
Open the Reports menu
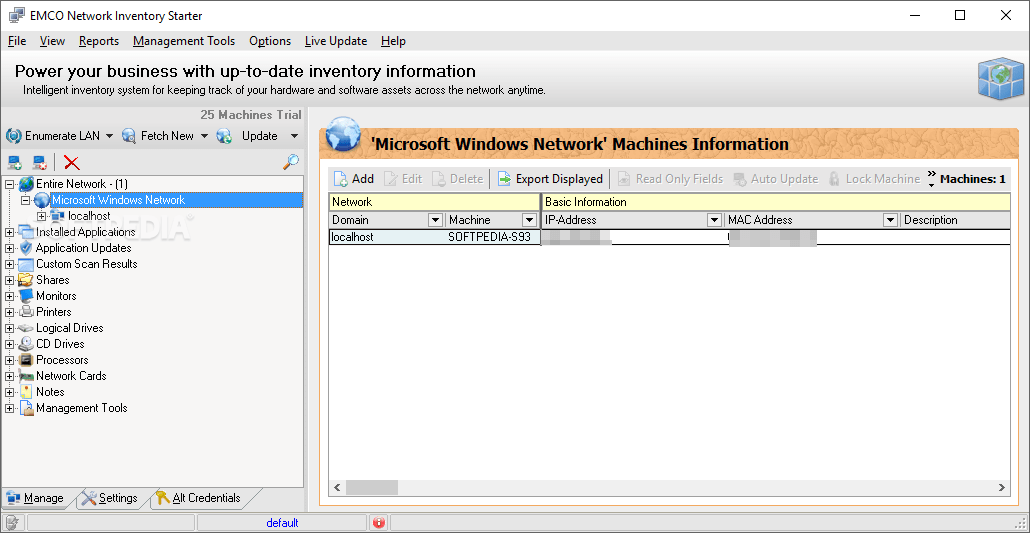(x=99, y=41)
